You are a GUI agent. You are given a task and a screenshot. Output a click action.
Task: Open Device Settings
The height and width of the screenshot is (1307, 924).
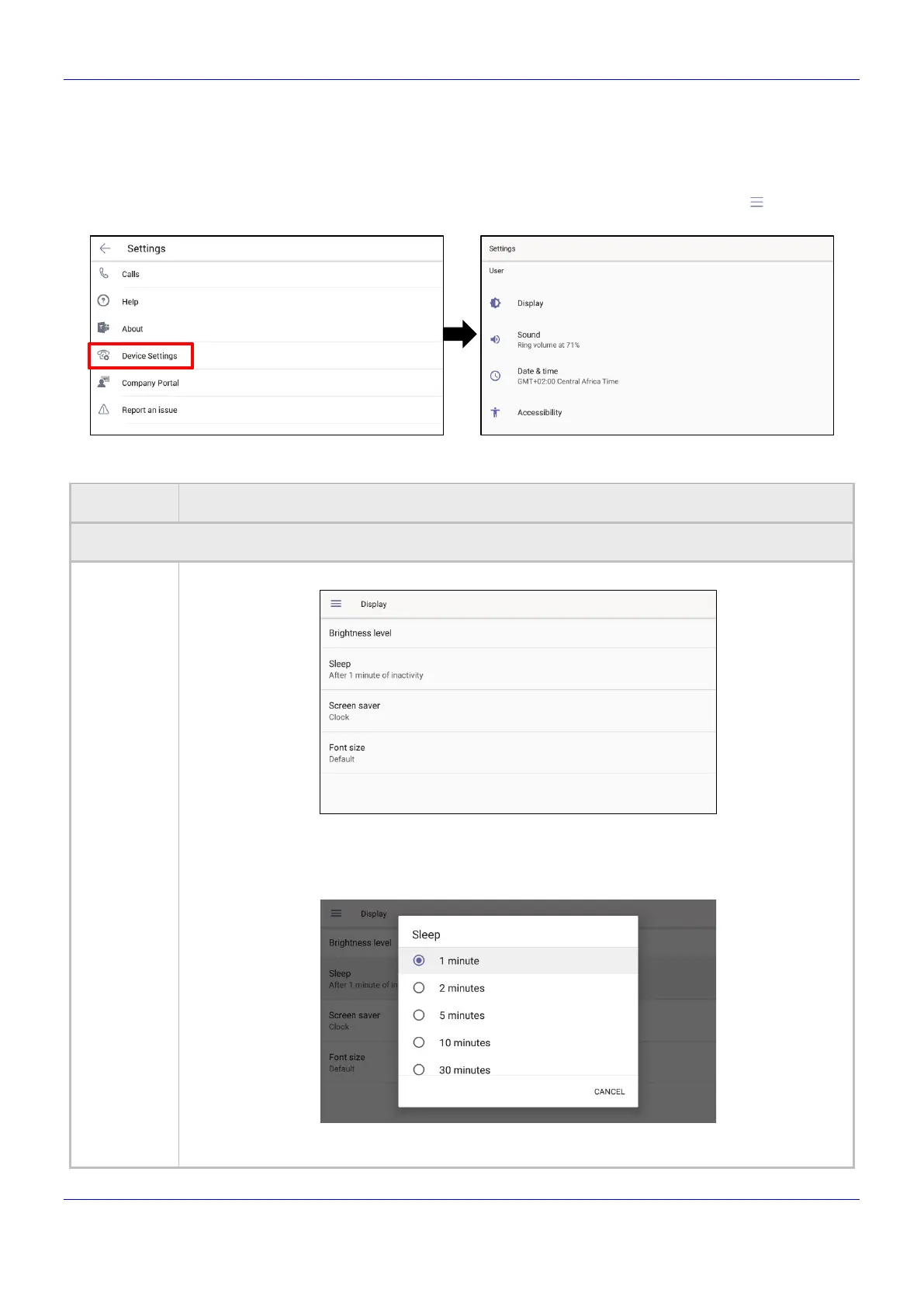point(267,355)
